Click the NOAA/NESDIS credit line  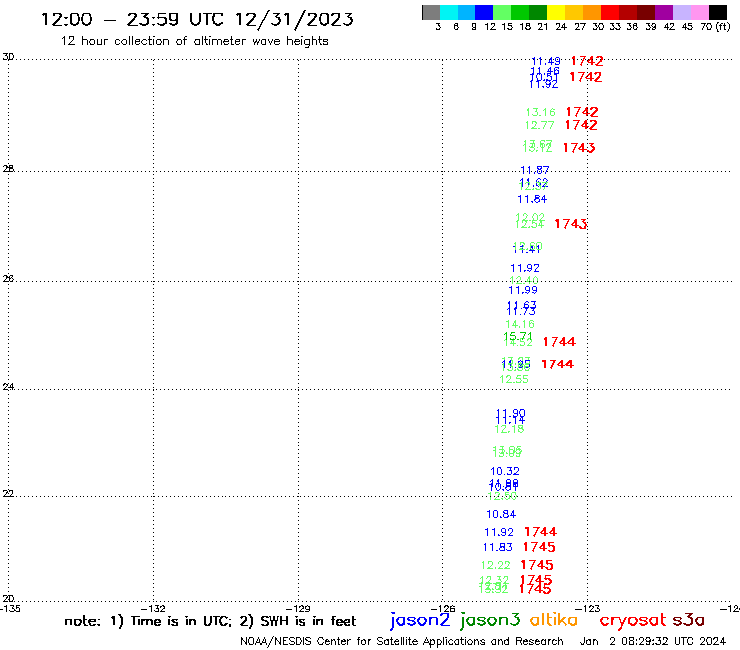coord(402,642)
